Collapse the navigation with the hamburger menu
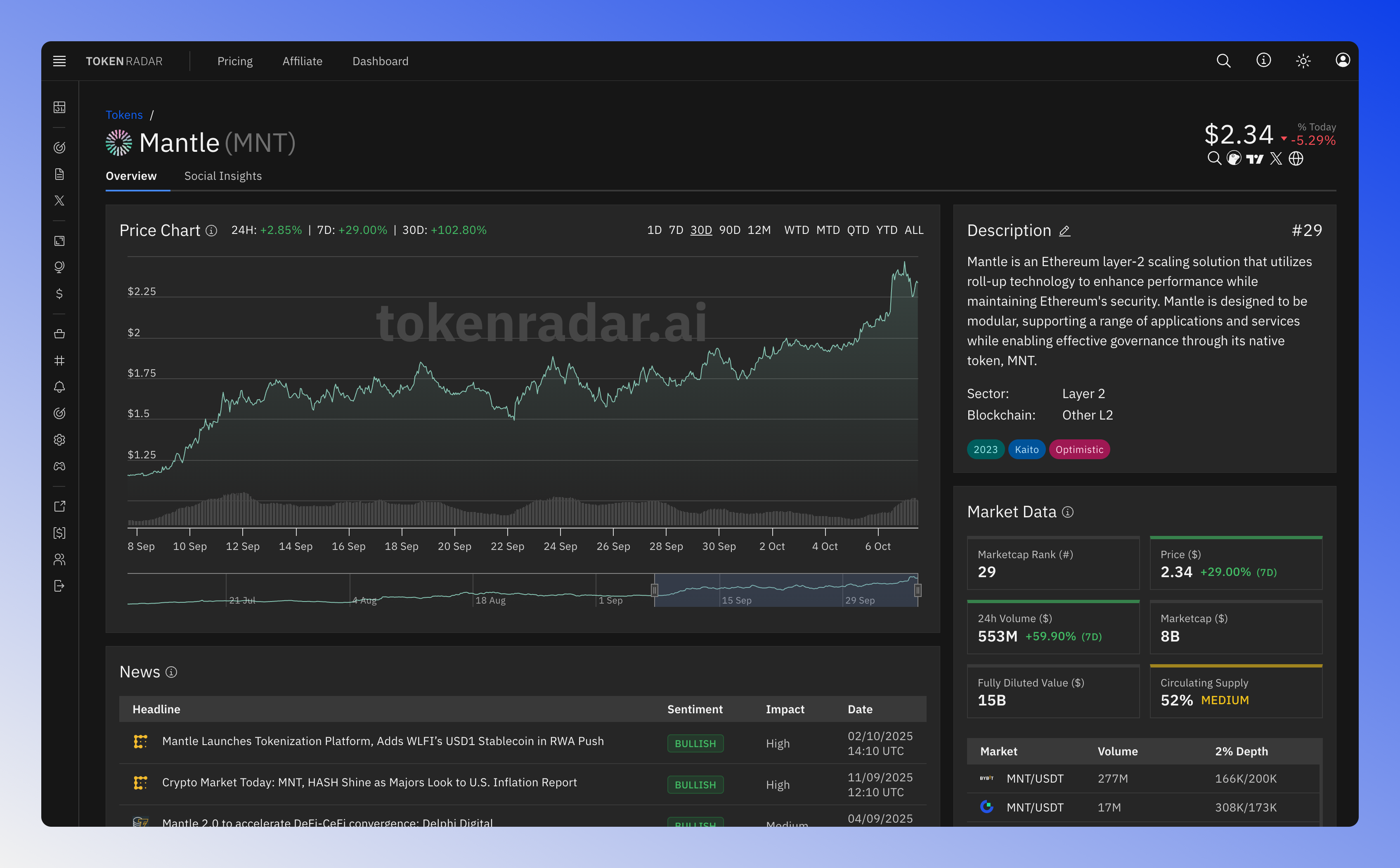1400x868 pixels. [x=59, y=61]
